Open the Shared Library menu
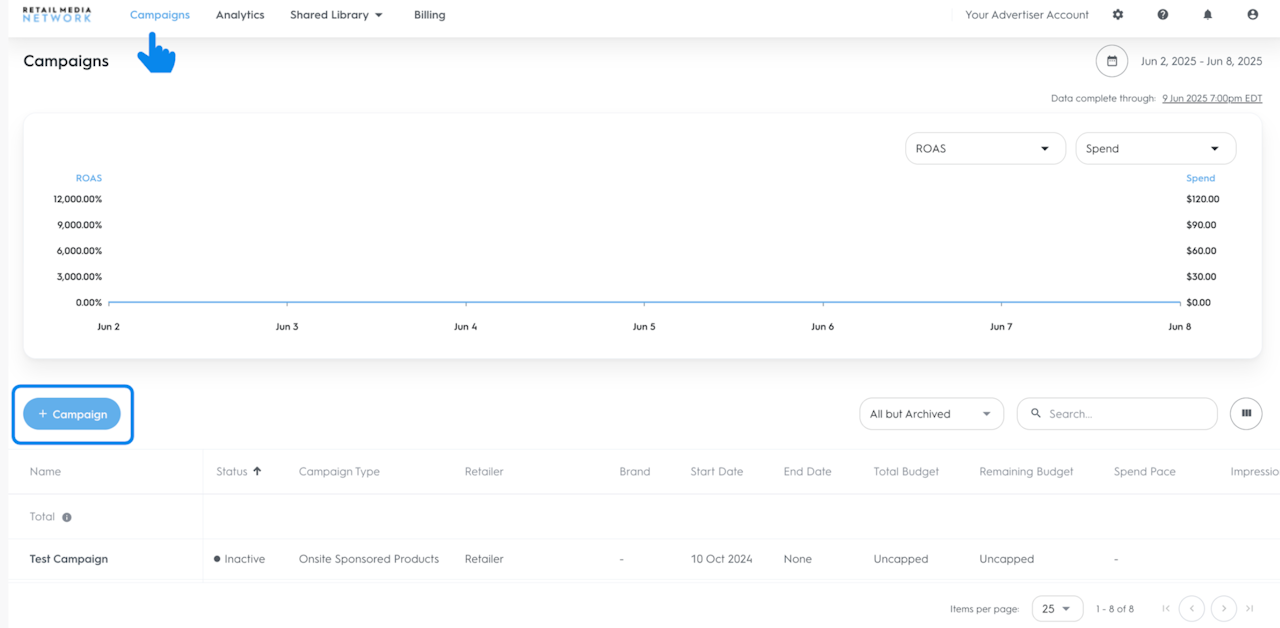The width and height of the screenshot is (1280, 628). (x=336, y=15)
